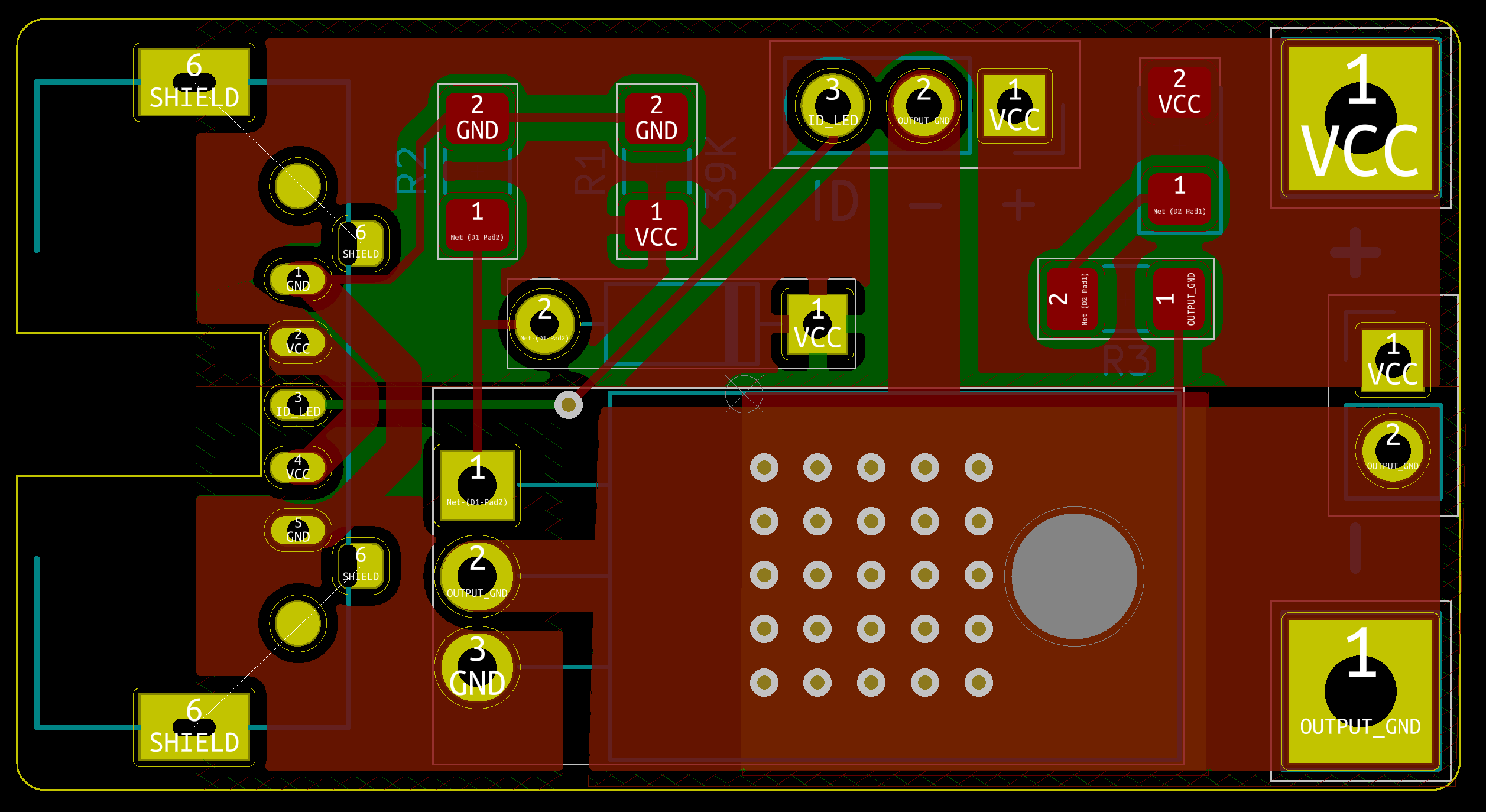1486x812 pixels.
Task: Select the red pad 2 VCC near the top right
Action: click(1179, 92)
